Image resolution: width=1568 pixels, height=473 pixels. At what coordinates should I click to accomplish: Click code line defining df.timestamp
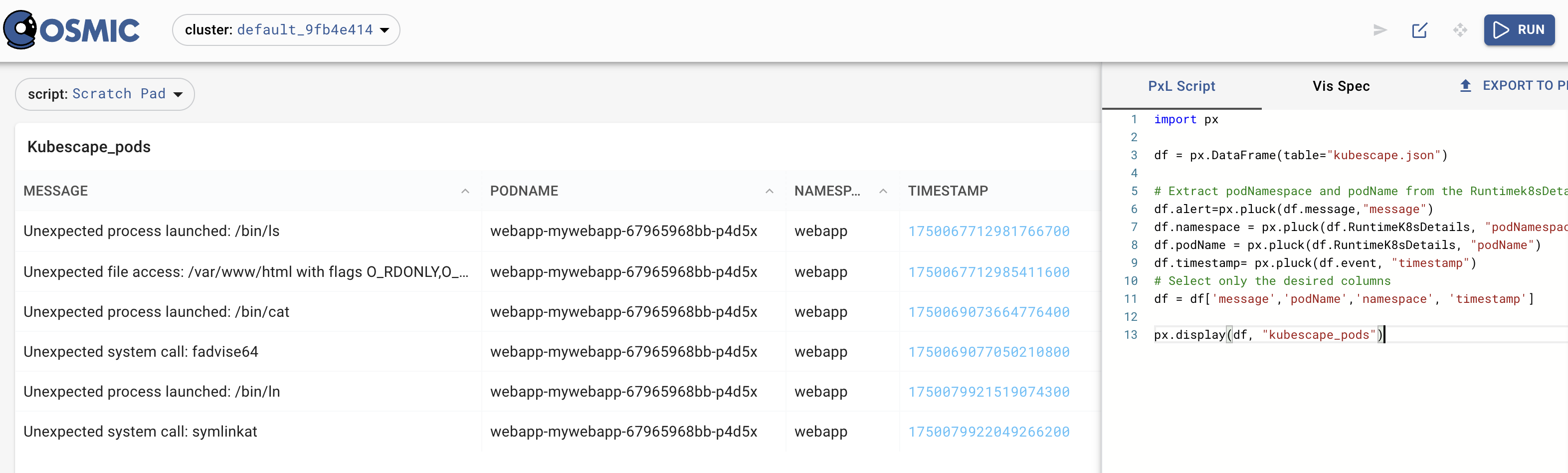pos(1315,263)
